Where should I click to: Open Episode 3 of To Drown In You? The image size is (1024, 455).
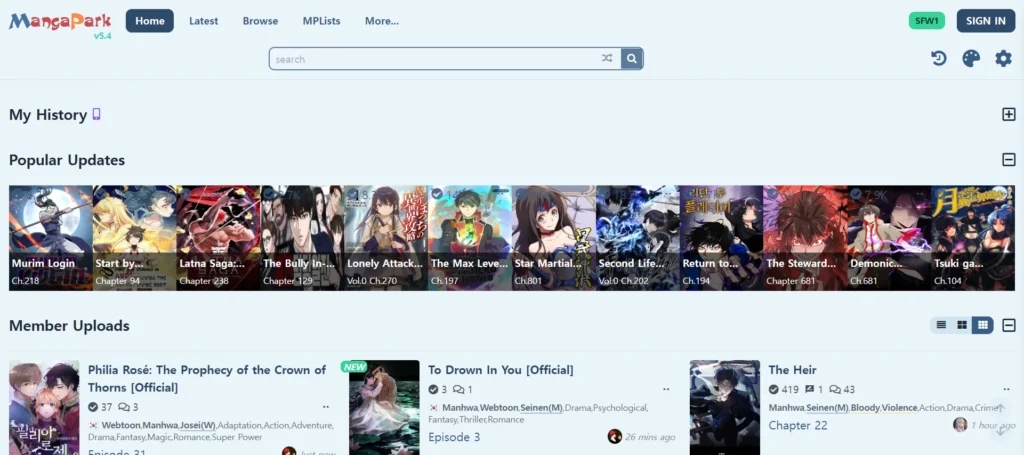pos(454,437)
